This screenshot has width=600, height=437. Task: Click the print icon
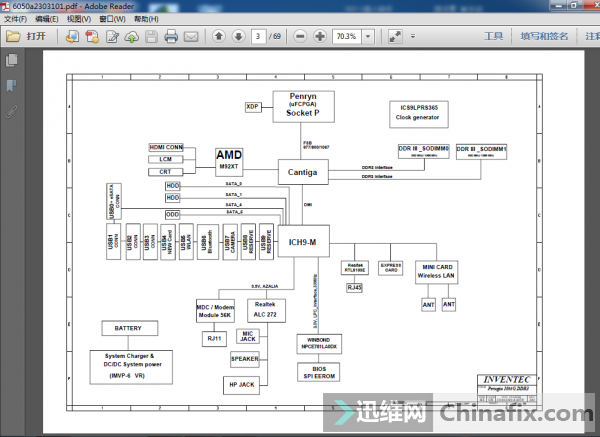[171, 36]
